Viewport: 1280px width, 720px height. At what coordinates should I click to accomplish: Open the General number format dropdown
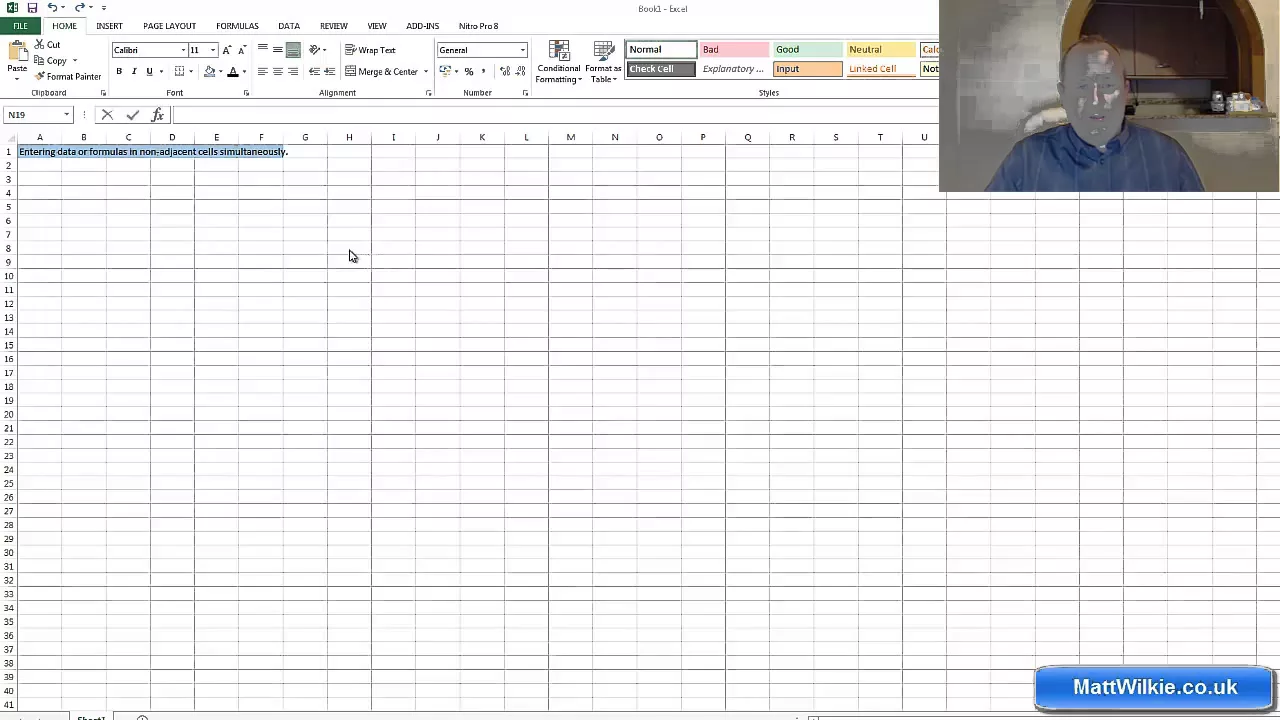tap(522, 50)
